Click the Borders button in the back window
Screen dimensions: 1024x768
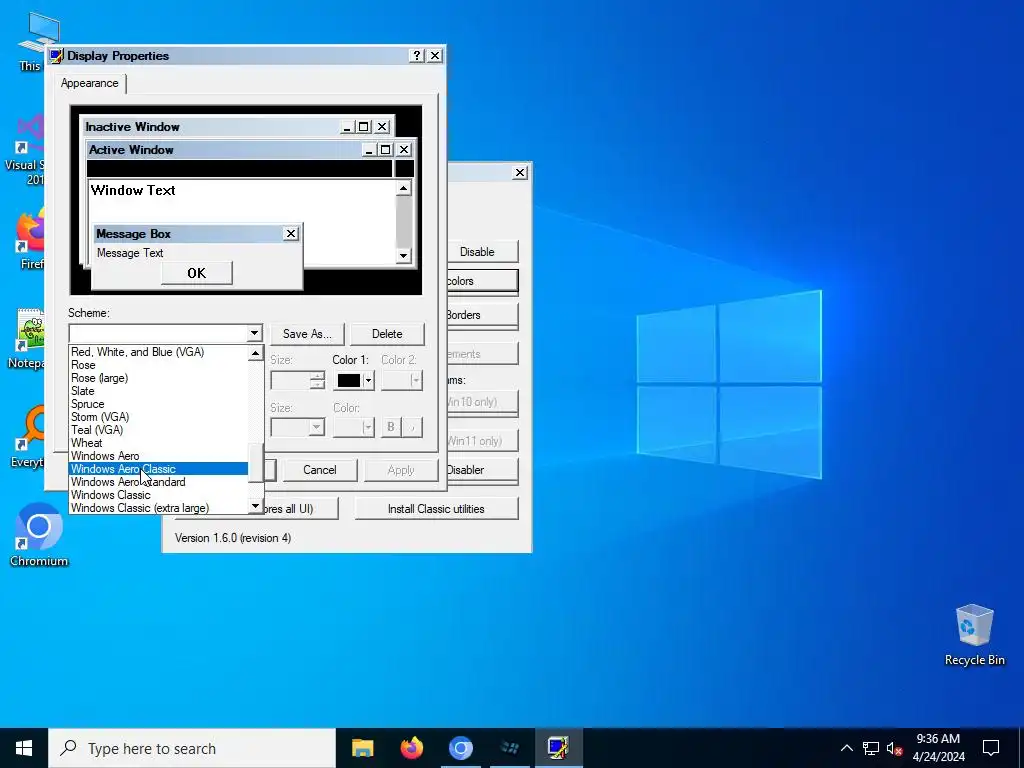click(x=483, y=315)
